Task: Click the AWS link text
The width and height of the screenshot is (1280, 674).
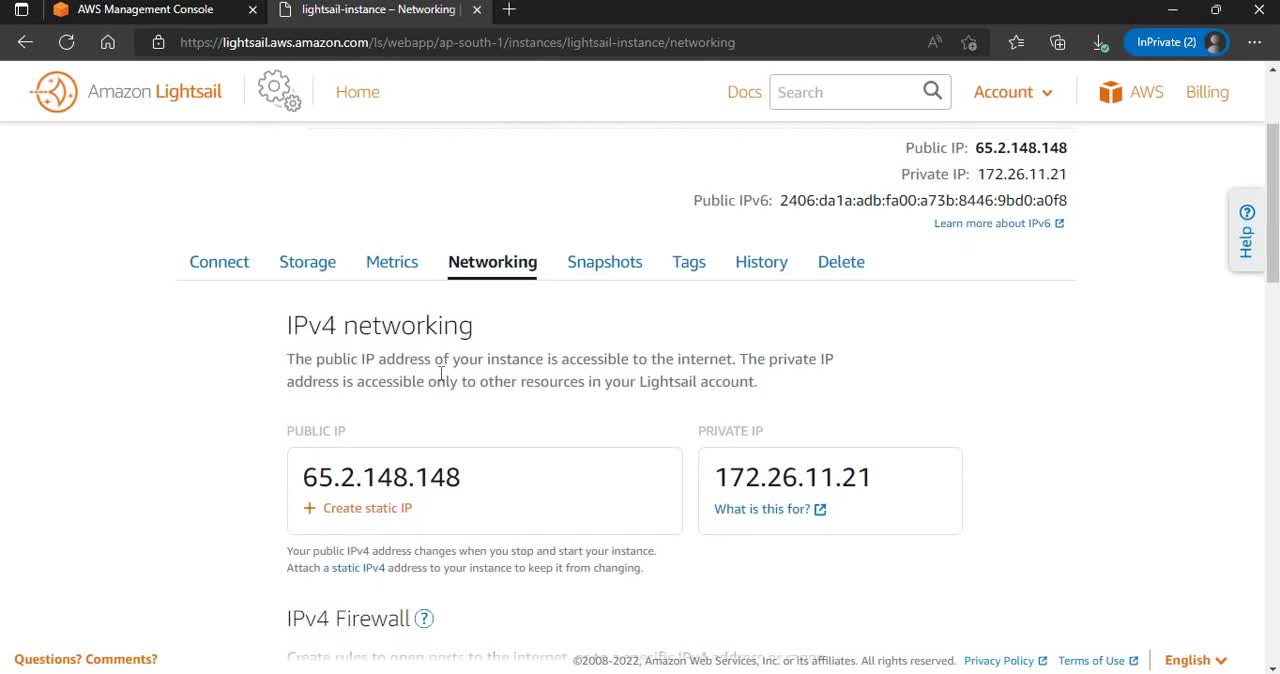Action: click(1147, 92)
